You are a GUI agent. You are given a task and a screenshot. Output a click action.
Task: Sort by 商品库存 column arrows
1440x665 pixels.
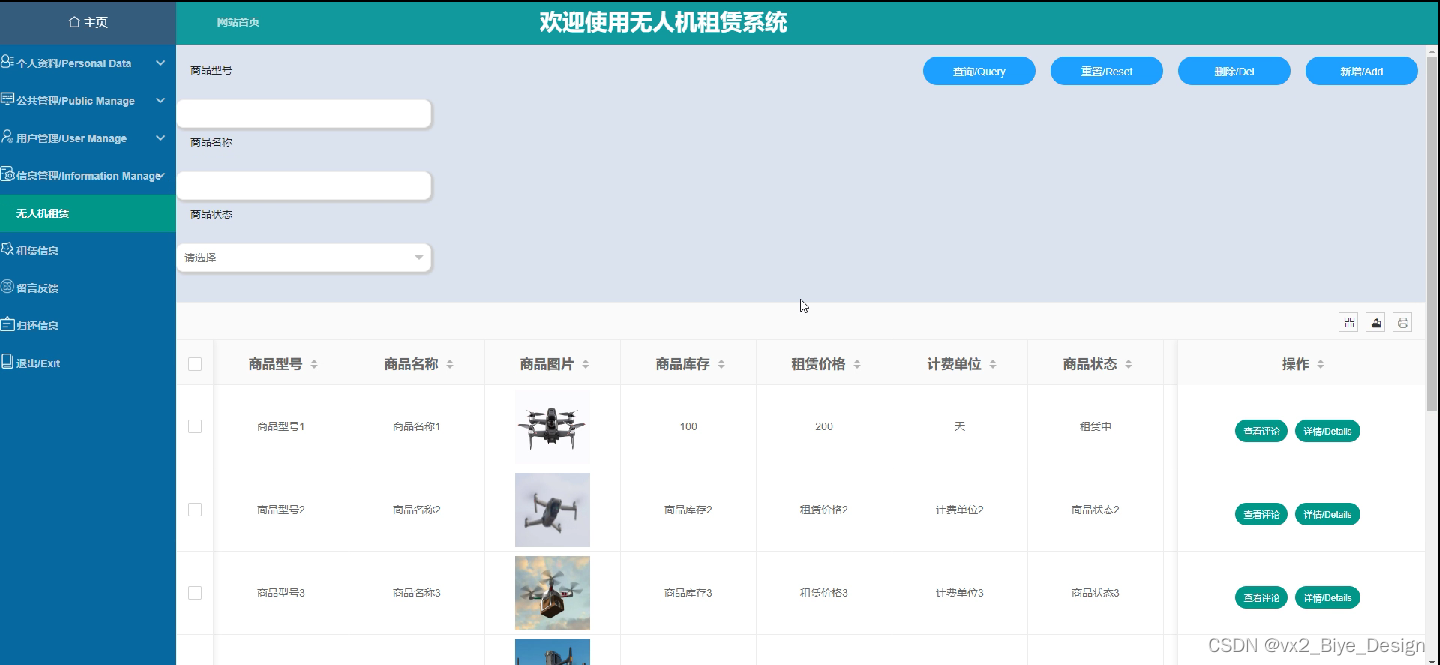point(721,365)
